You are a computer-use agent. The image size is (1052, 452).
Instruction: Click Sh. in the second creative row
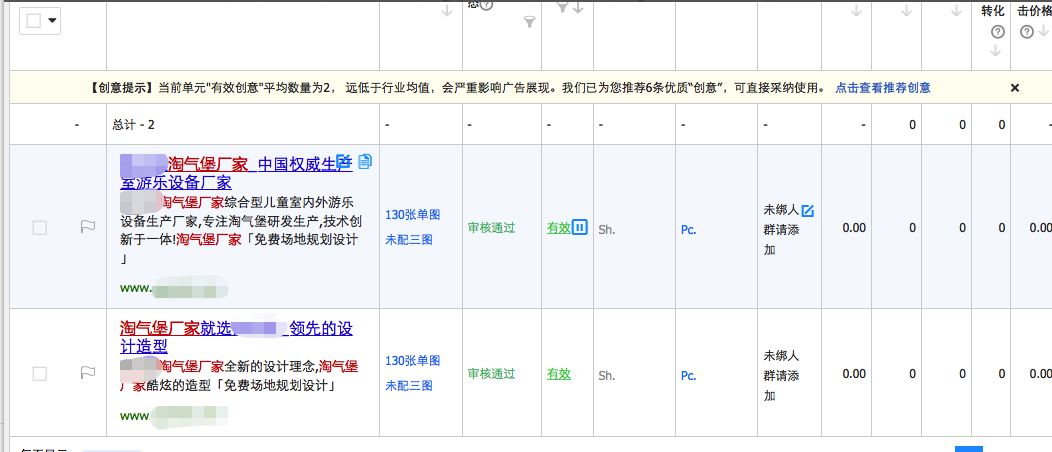tap(607, 376)
